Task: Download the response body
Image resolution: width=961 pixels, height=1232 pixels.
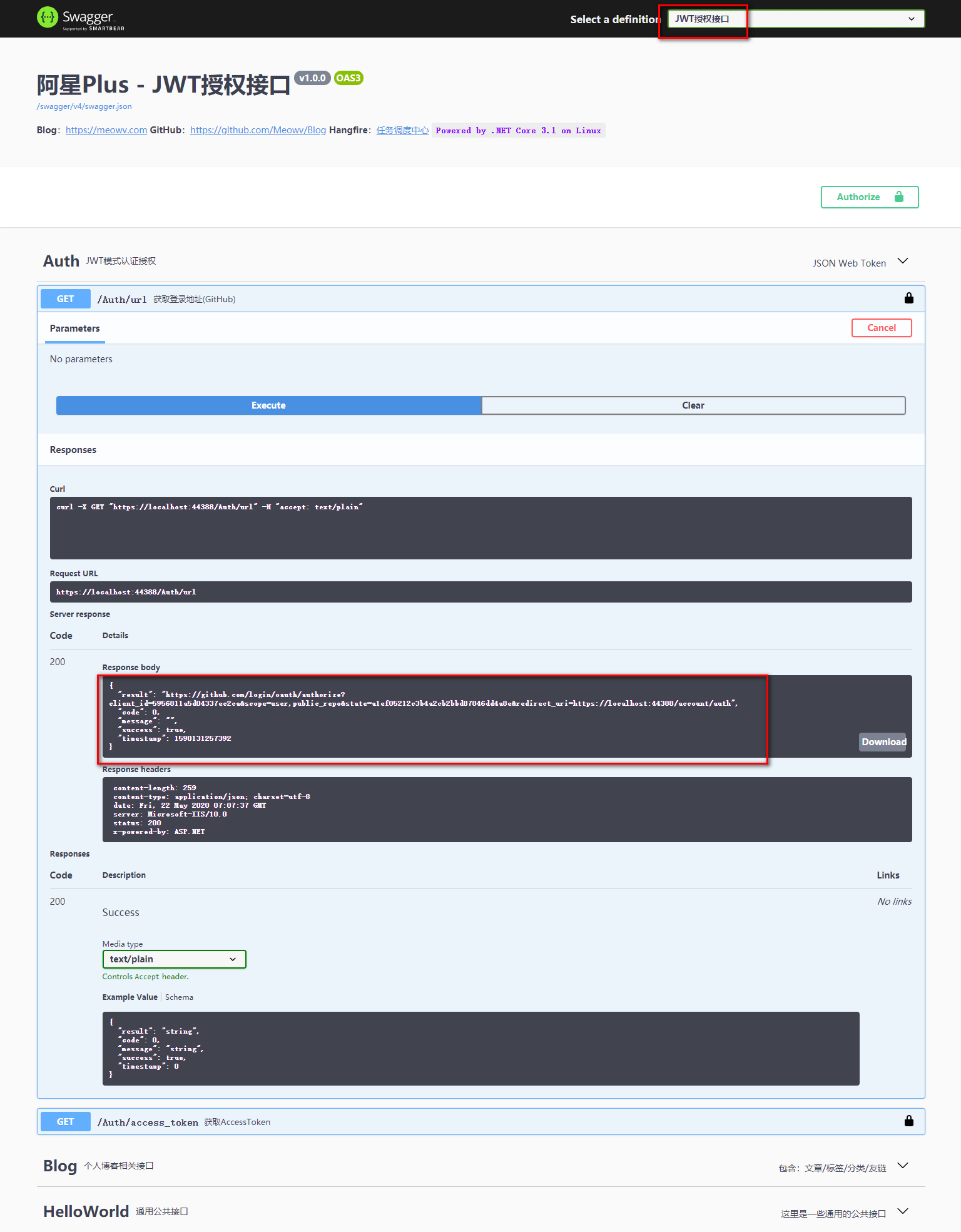Action: click(x=883, y=742)
